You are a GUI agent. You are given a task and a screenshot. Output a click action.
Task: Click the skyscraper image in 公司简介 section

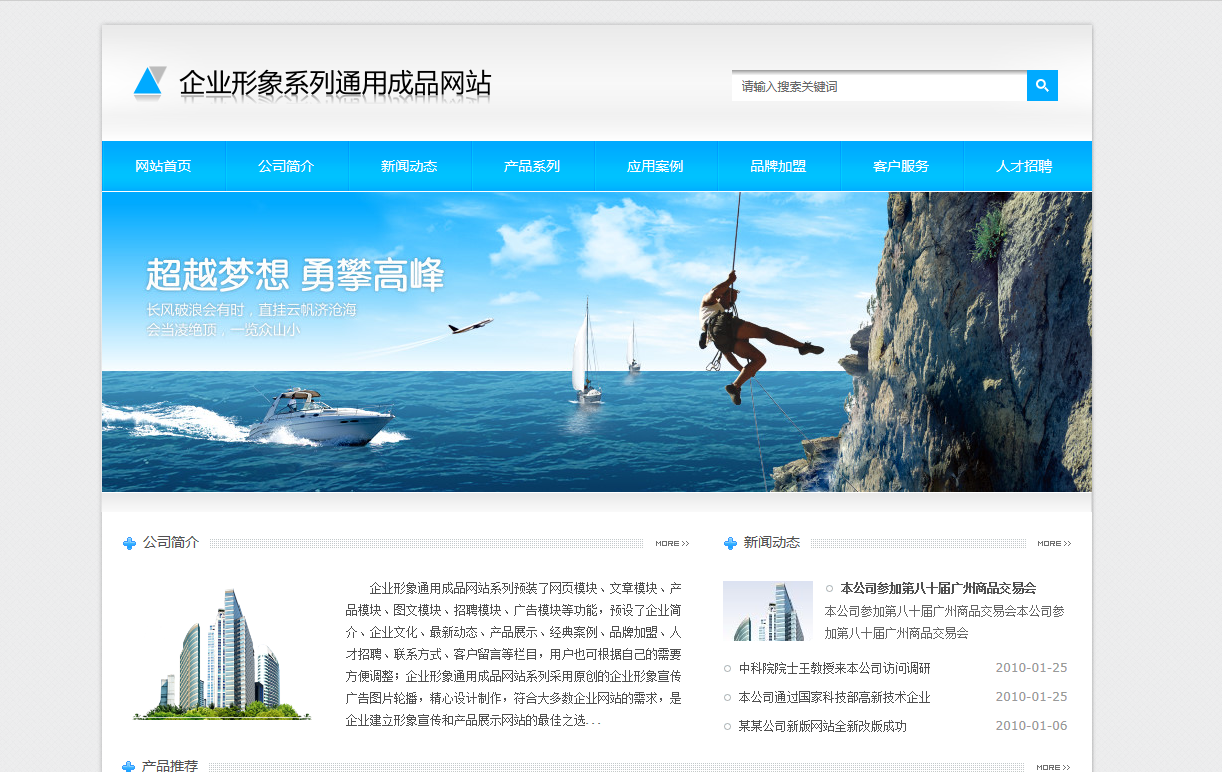222,653
